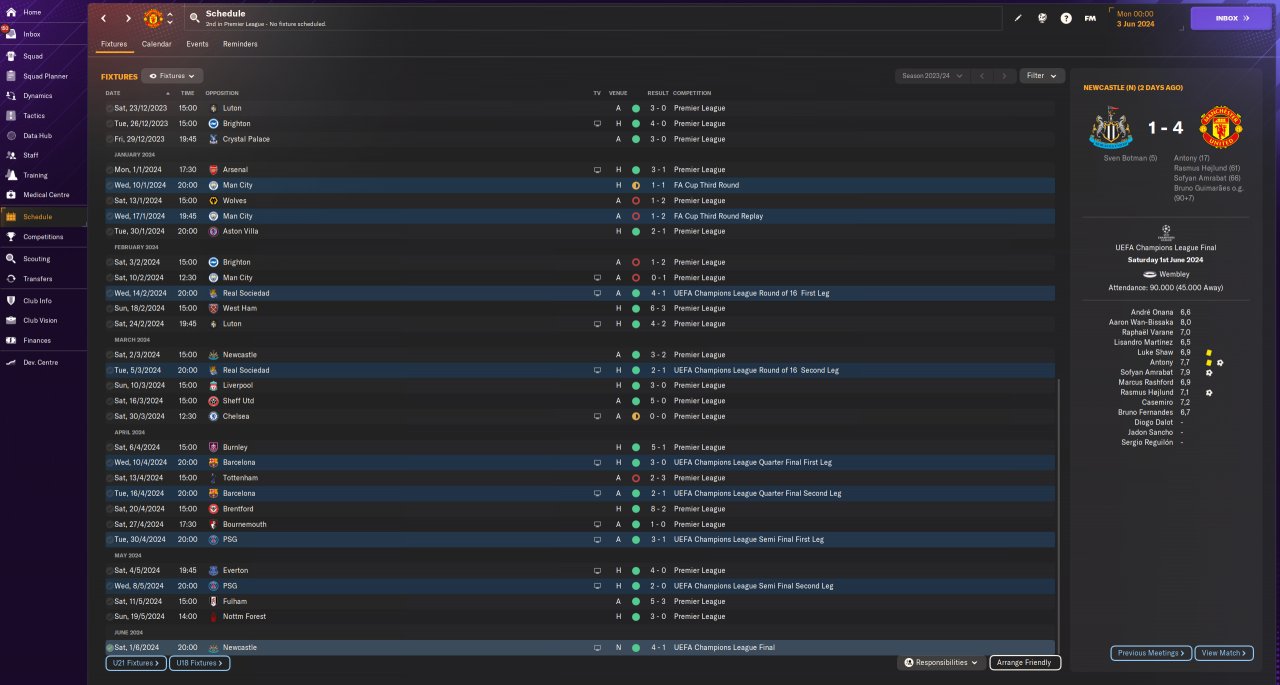Image resolution: width=1280 pixels, height=685 pixels.
Task: Click the fixtures list vertical scrollbar
Action: pos(1058,514)
